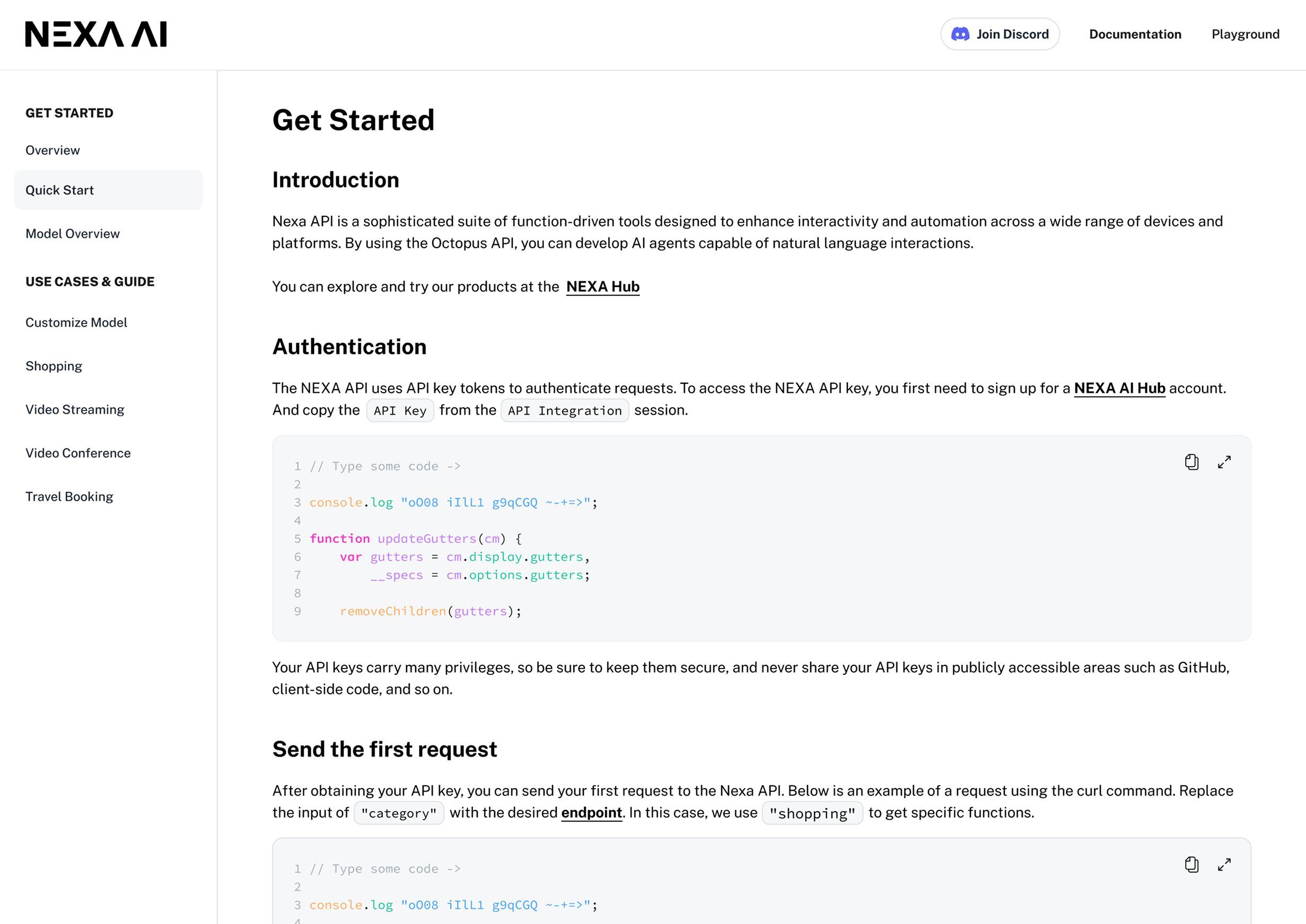Copy the first request code block

(x=1191, y=864)
